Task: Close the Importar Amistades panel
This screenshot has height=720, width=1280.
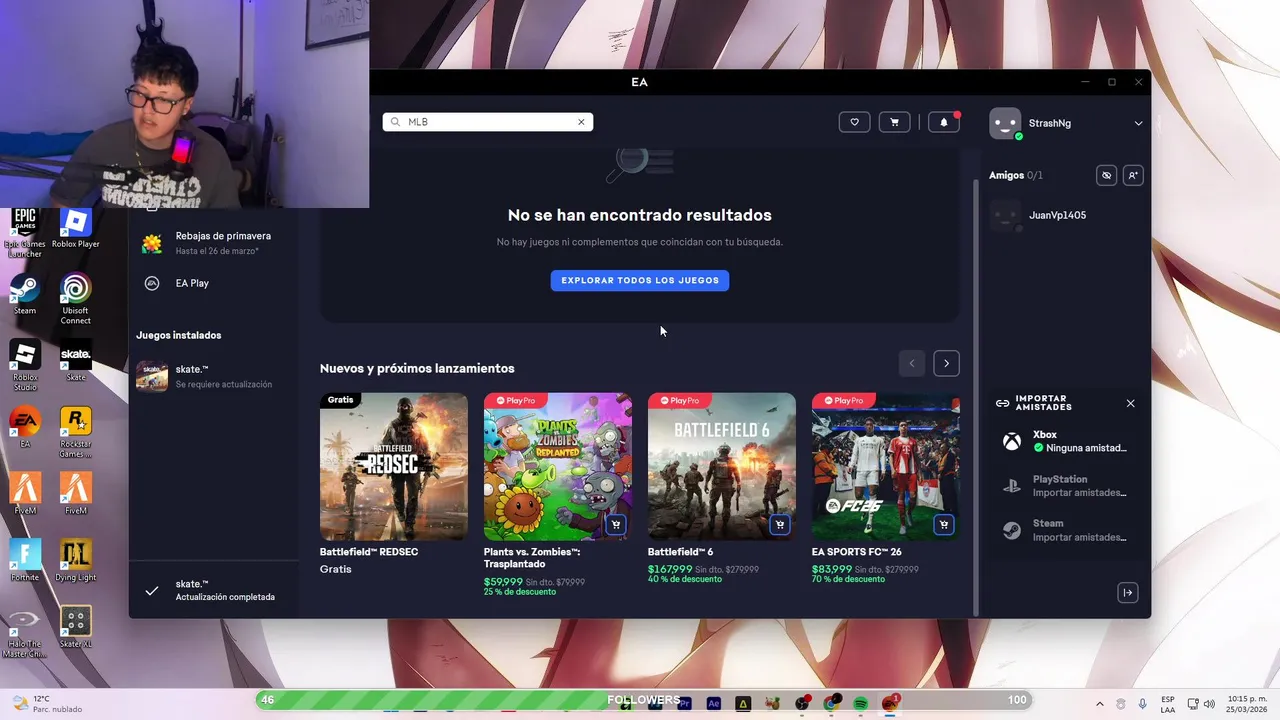Action: pyautogui.click(x=1130, y=403)
